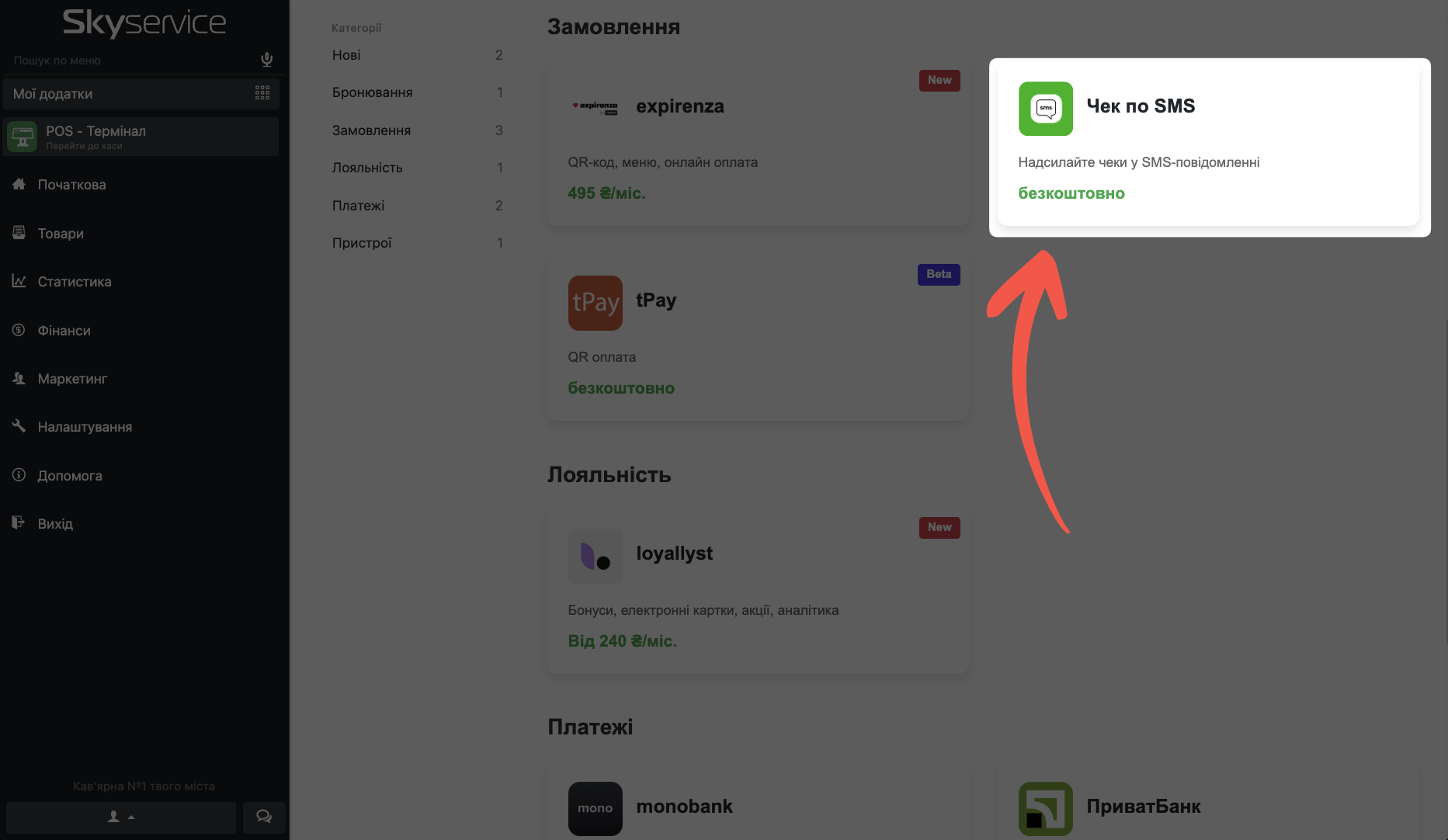Open Фінанси in the sidebar menu
The image size is (1448, 840).
(64, 331)
